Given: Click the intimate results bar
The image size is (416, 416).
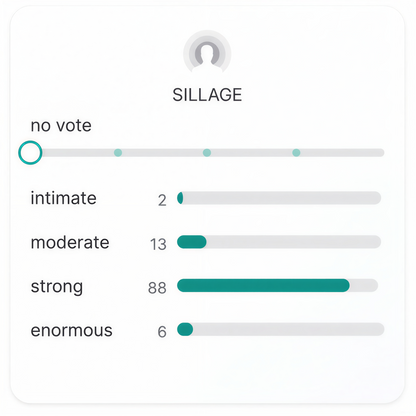Looking at the screenshot, I should click(x=279, y=198).
